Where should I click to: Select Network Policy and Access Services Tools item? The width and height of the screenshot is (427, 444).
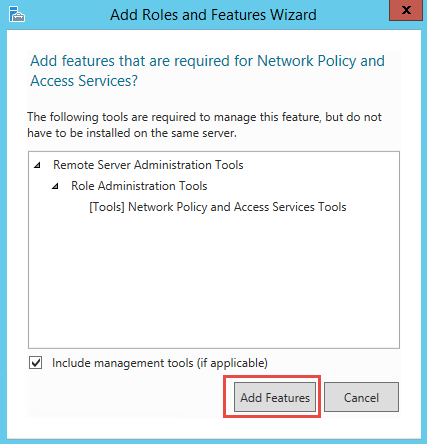pyautogui.click(x=218, y=207)
